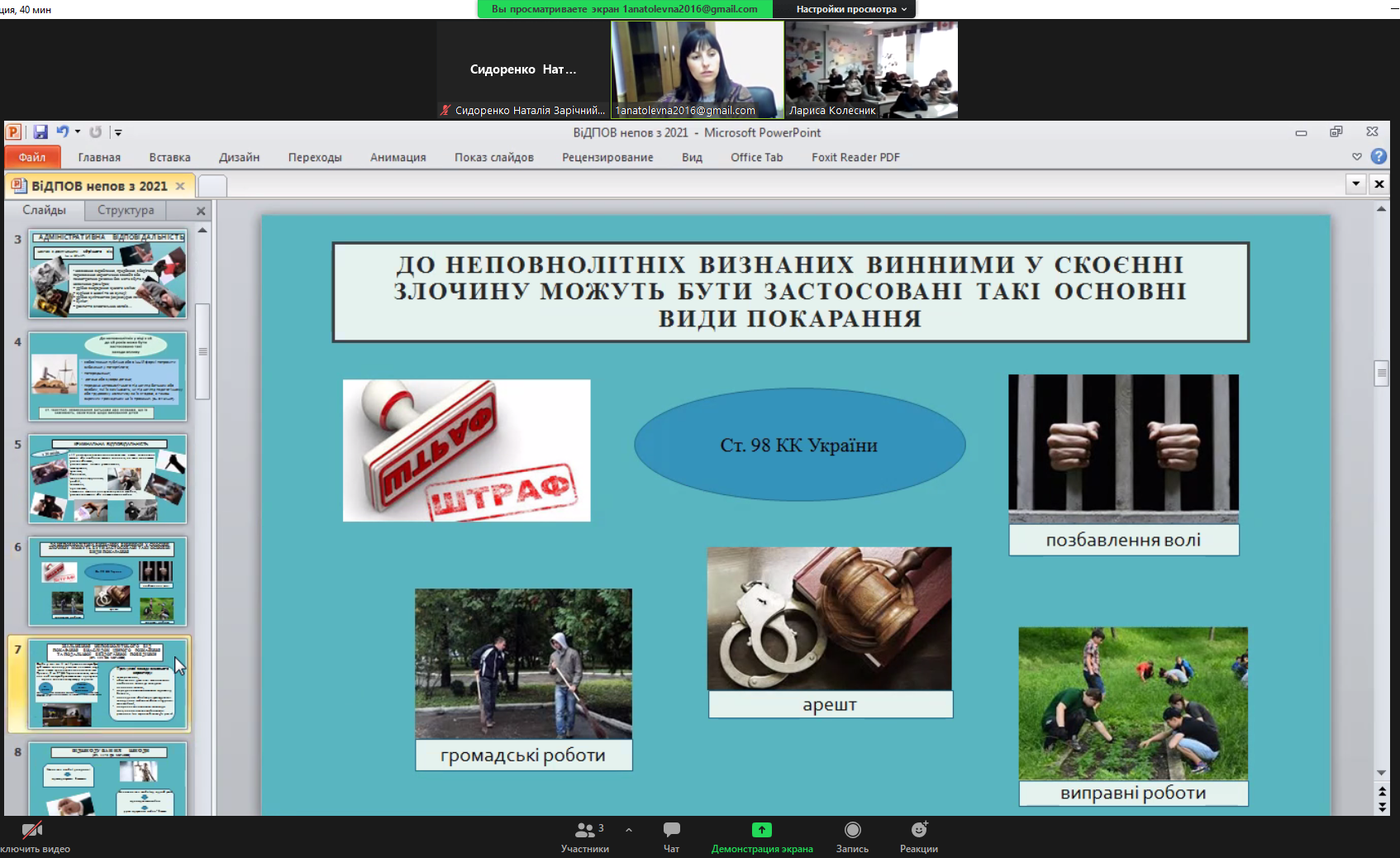Image resolution: width=1400 pixels, height=858 pixels.
Task: Expand the participants caret arrow
Action: [629, 829]
